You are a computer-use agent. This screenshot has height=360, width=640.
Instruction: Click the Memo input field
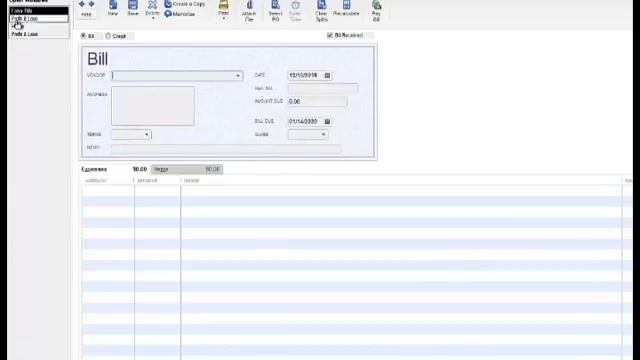tap(226, 149)
